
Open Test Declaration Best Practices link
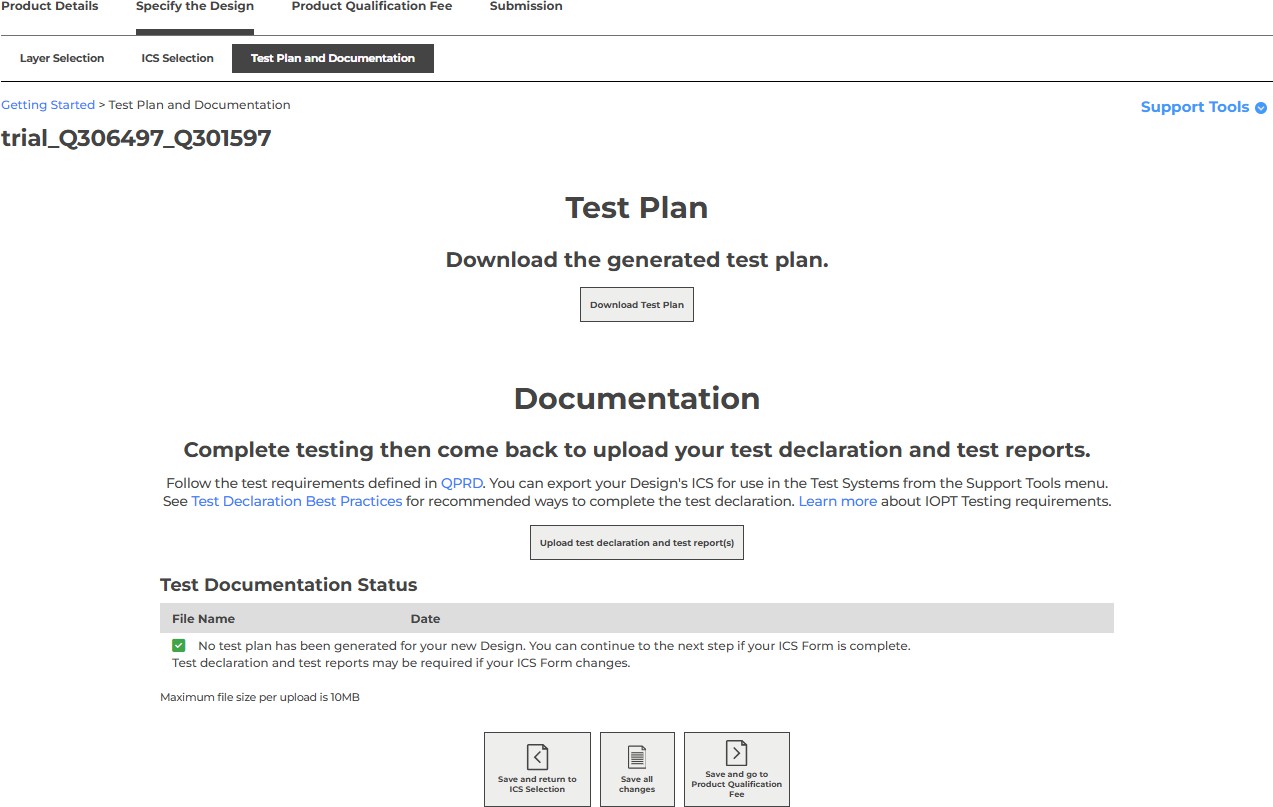pos(297,501)
